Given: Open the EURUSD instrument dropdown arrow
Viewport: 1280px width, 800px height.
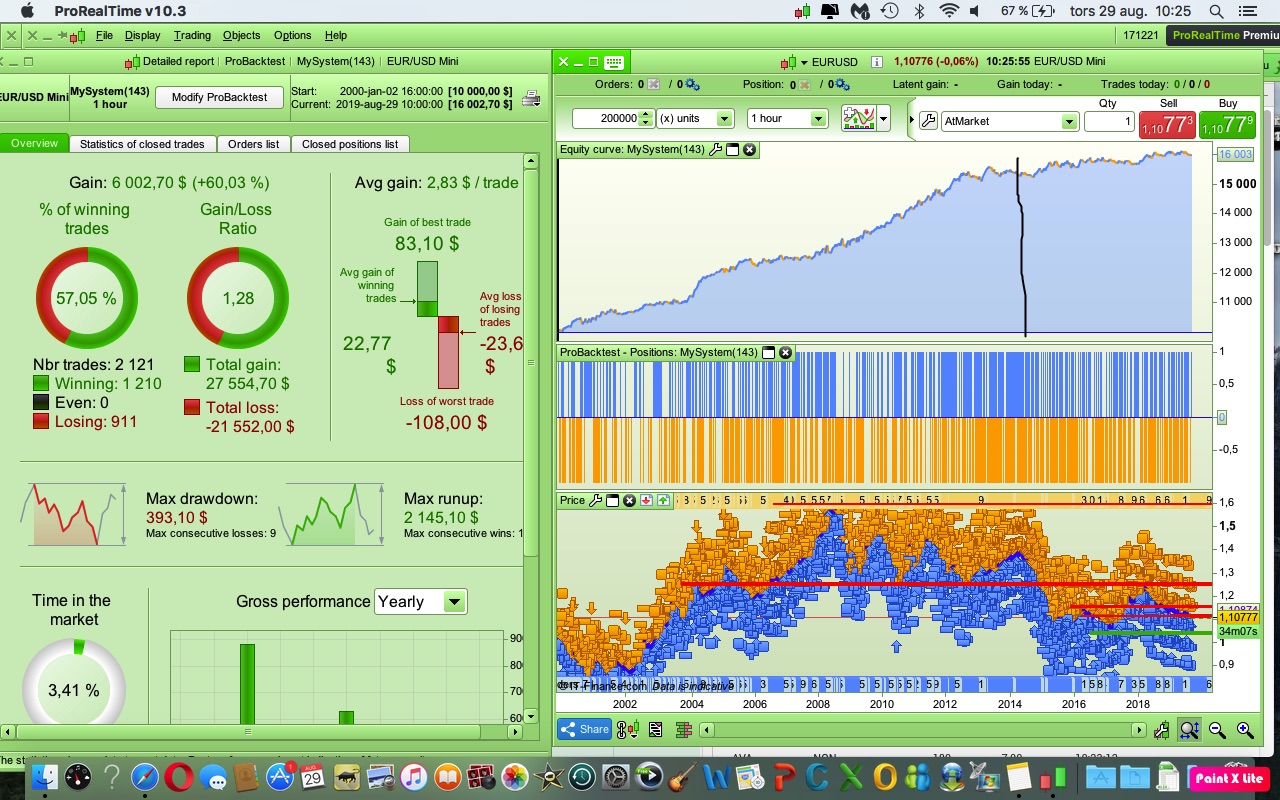Looking at the screenshot, I should click(x=805, y=62).
